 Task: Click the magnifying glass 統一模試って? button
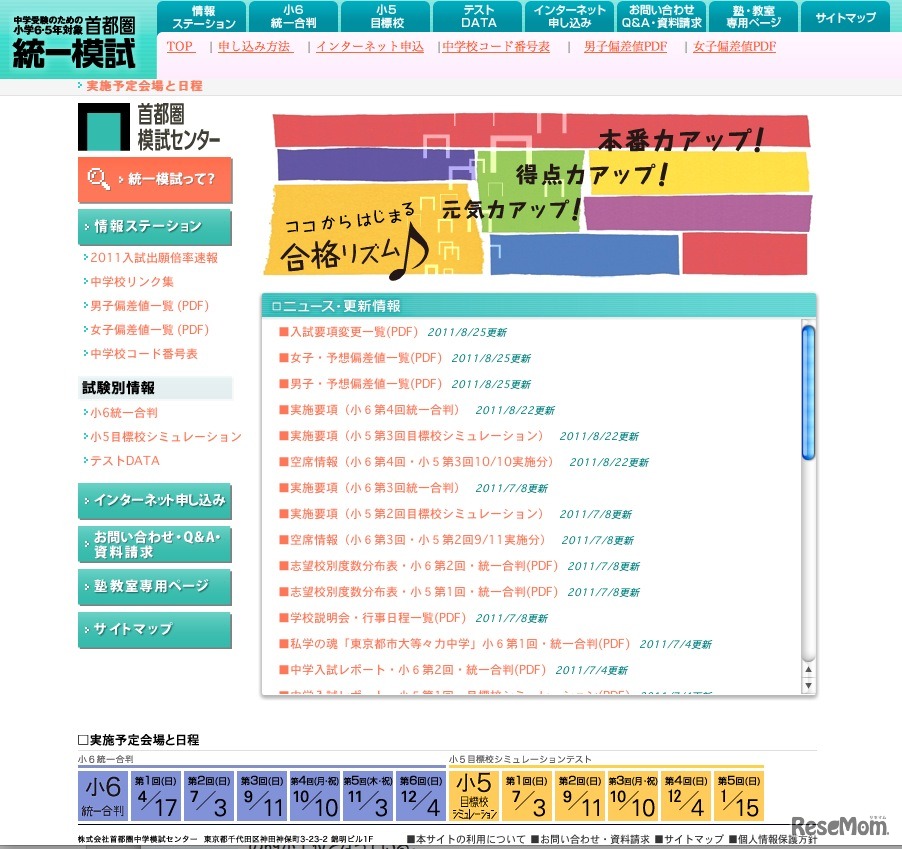(154, 180)
